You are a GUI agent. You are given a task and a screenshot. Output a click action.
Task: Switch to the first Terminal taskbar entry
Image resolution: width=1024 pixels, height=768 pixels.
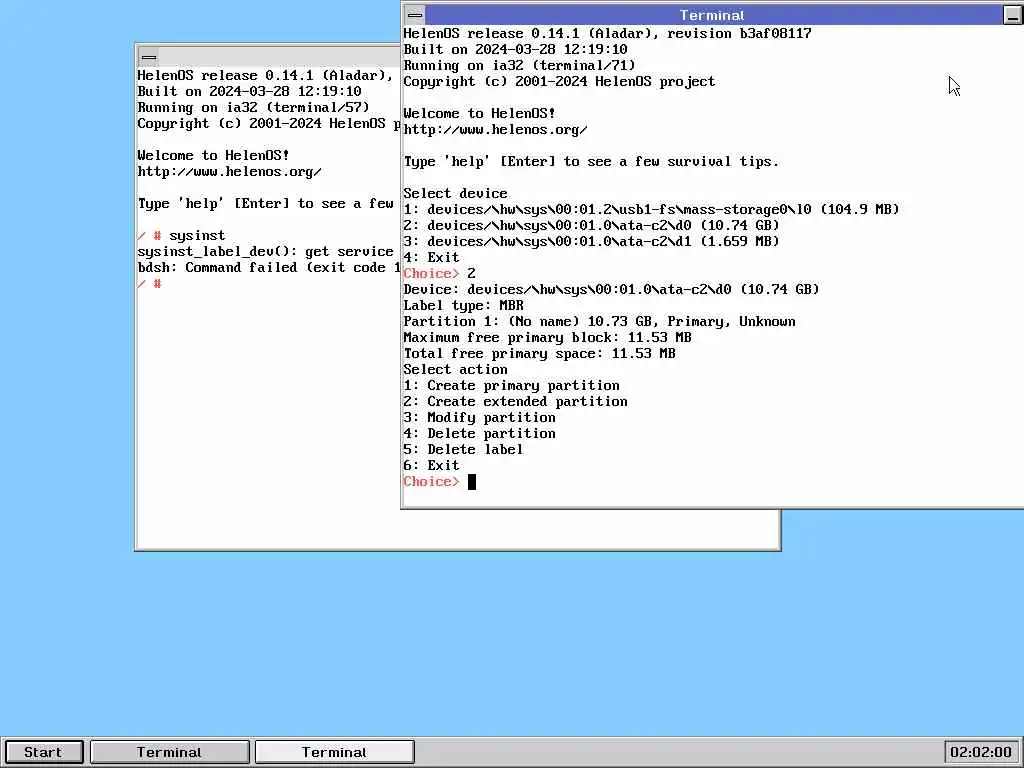click(x=170, y=752)
